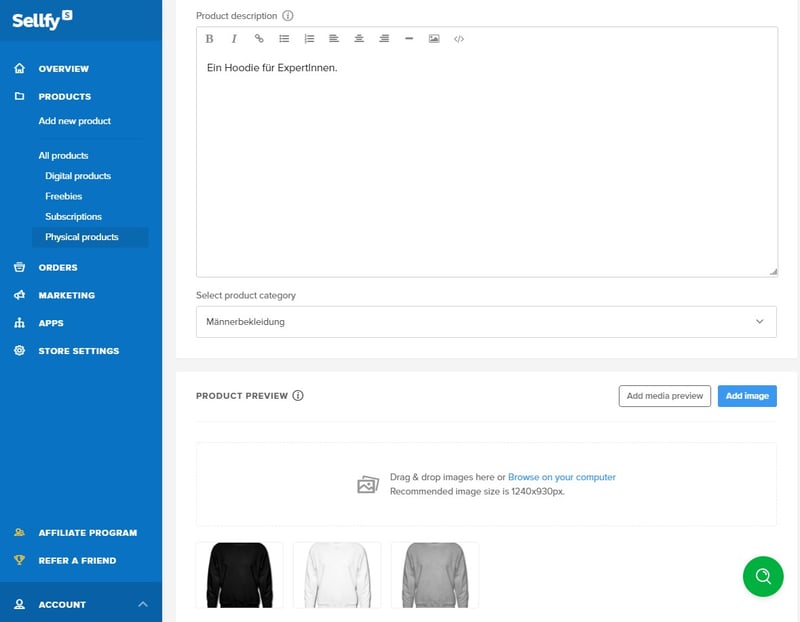800x622 pixels.
Task: Open the product category dropdown
Action: [x=486, y=322]
